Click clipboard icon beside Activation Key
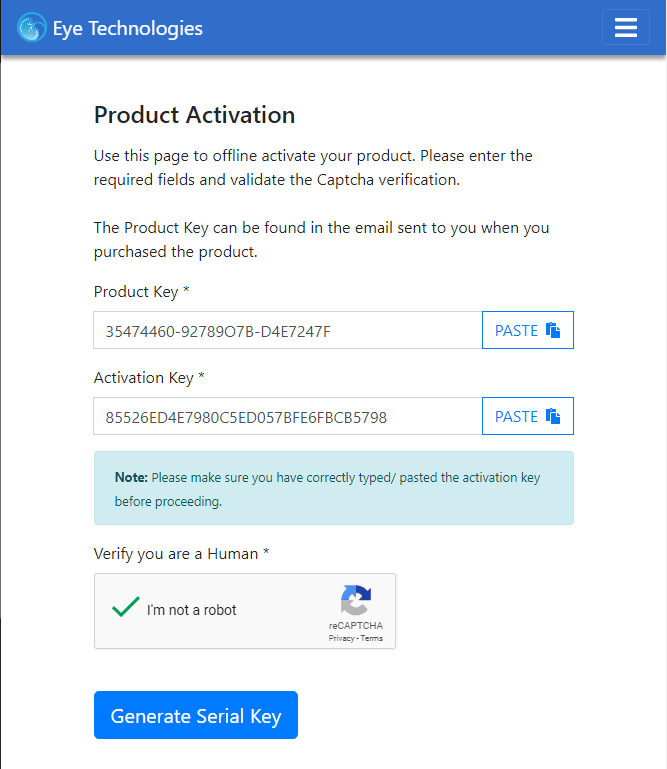Screen dimensions: 667x769 point(553,416)
